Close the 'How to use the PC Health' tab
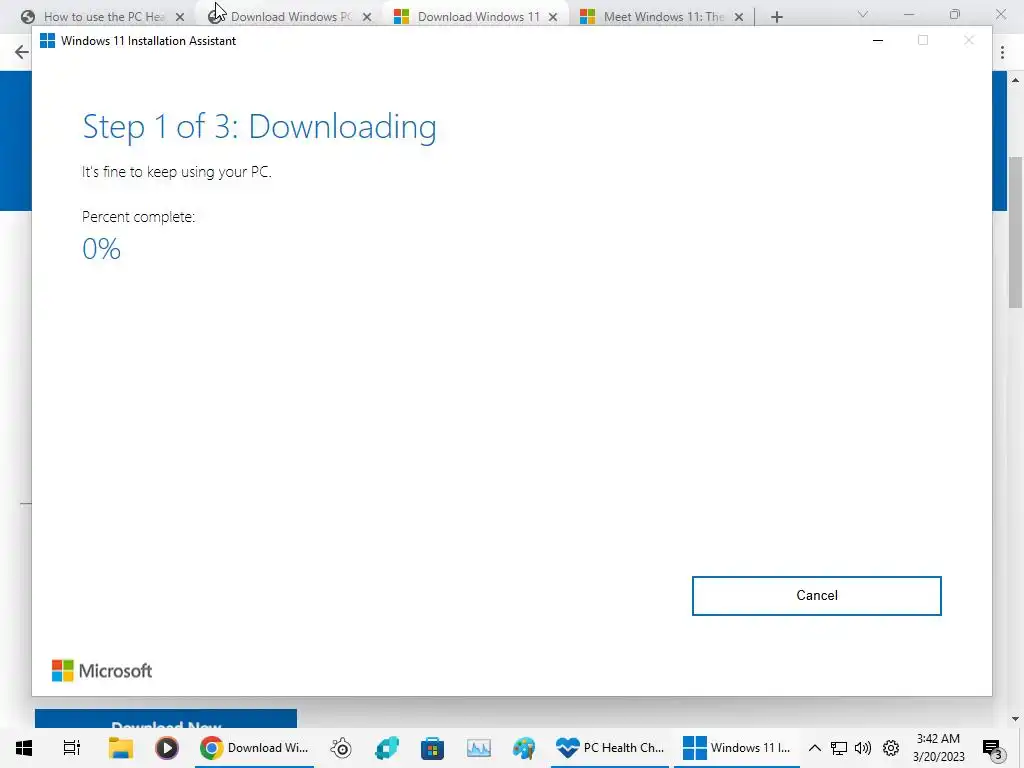1024x768 pixels. 180,17
